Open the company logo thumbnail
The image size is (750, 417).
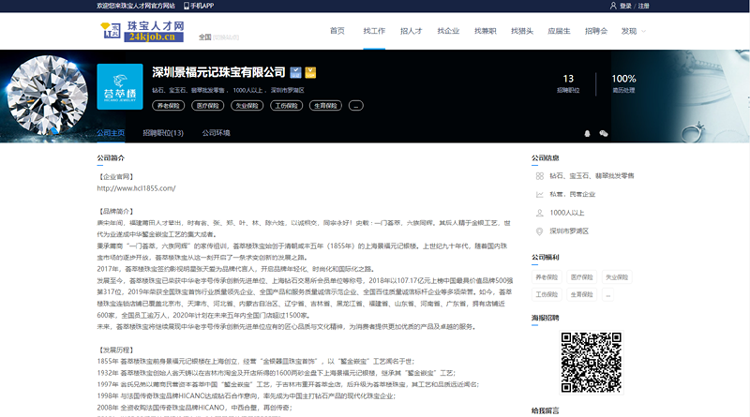120,87
